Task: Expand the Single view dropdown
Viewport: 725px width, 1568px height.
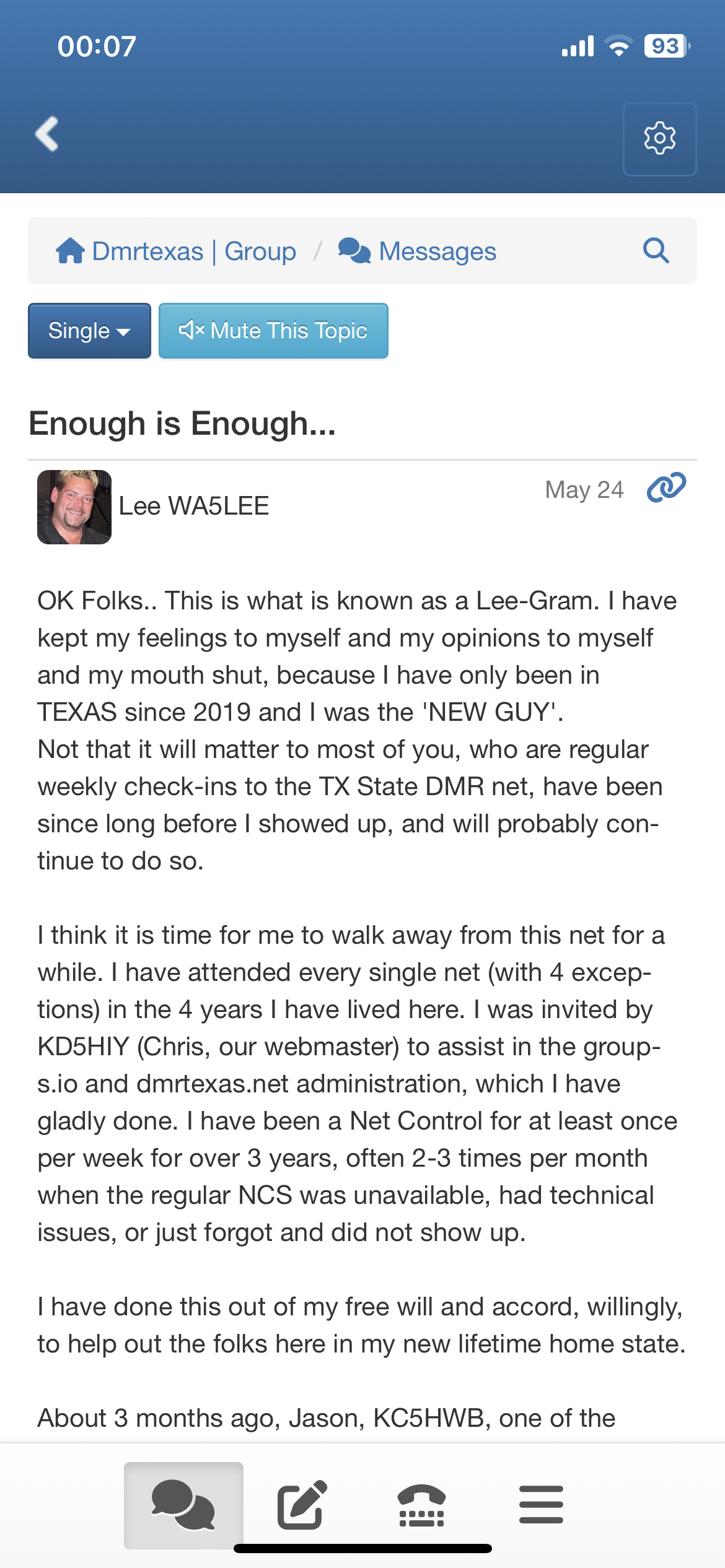Action: [89, 331]
